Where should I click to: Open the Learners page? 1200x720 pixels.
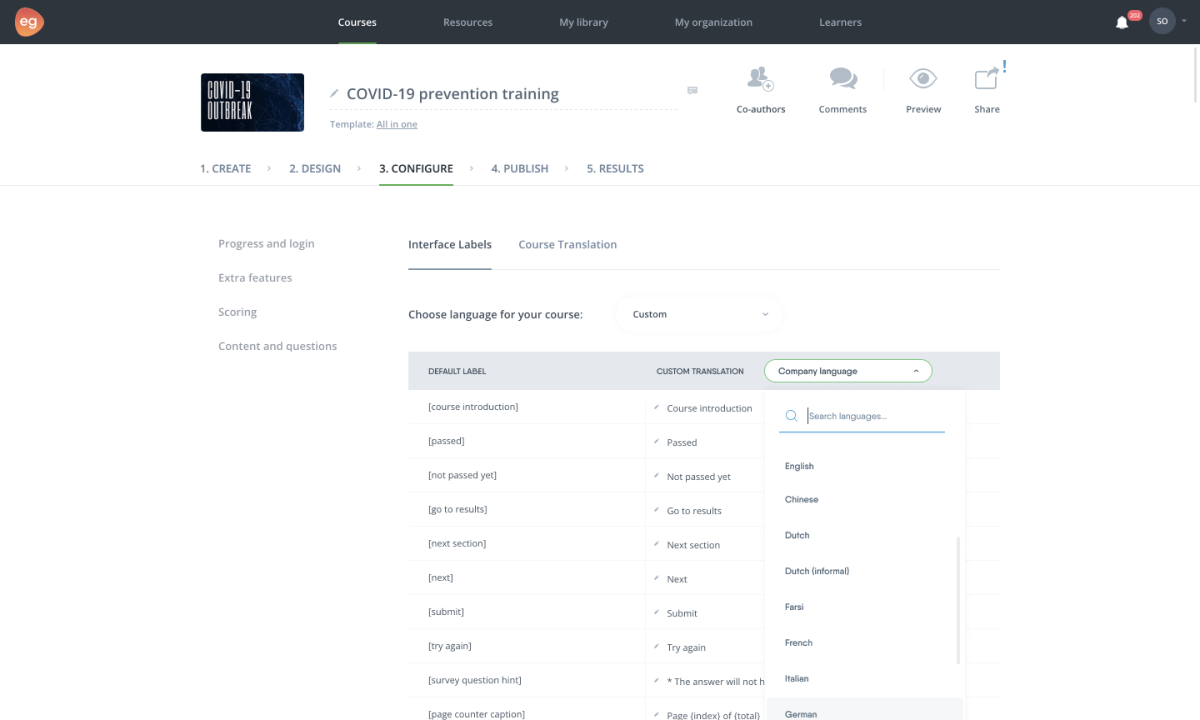point(840,22)
